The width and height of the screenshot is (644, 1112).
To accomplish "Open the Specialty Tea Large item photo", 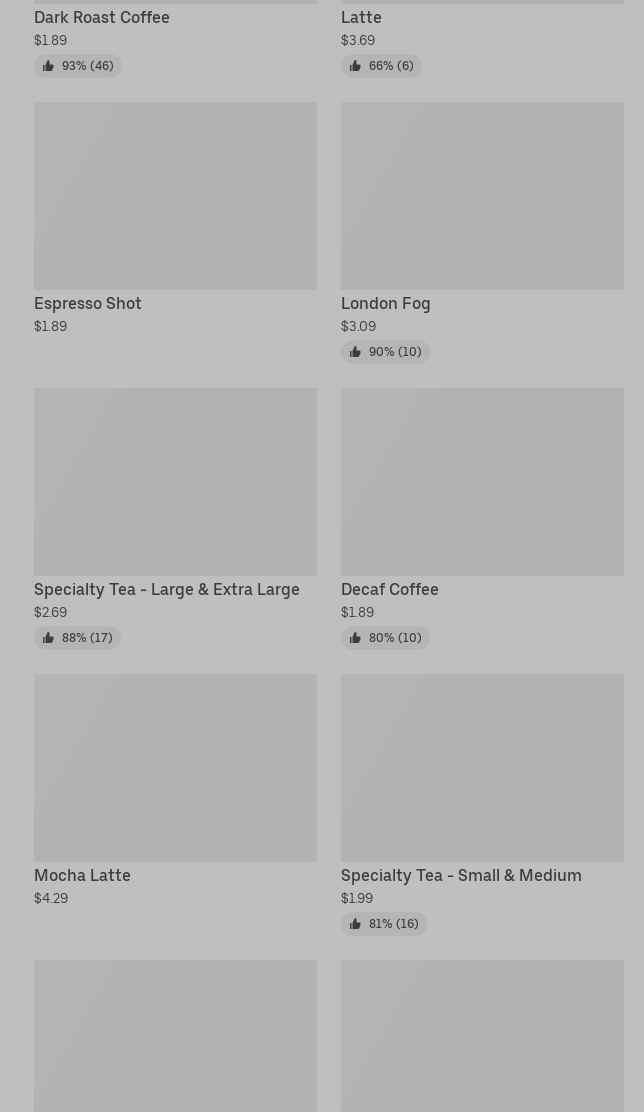I will point(175,482).
